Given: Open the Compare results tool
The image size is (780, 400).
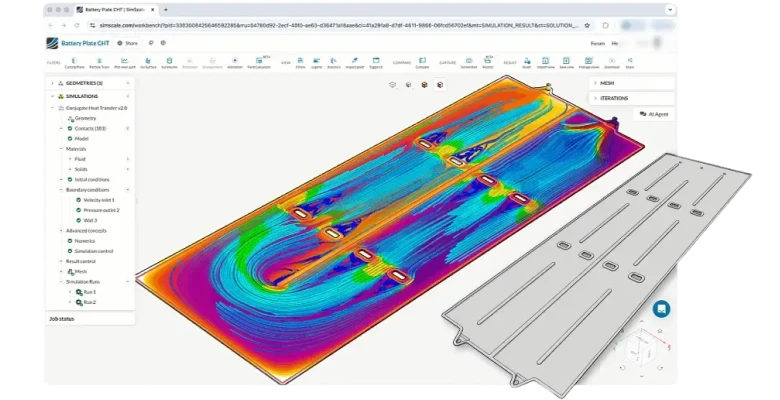Looking at the screenshot, I should 422,63.
